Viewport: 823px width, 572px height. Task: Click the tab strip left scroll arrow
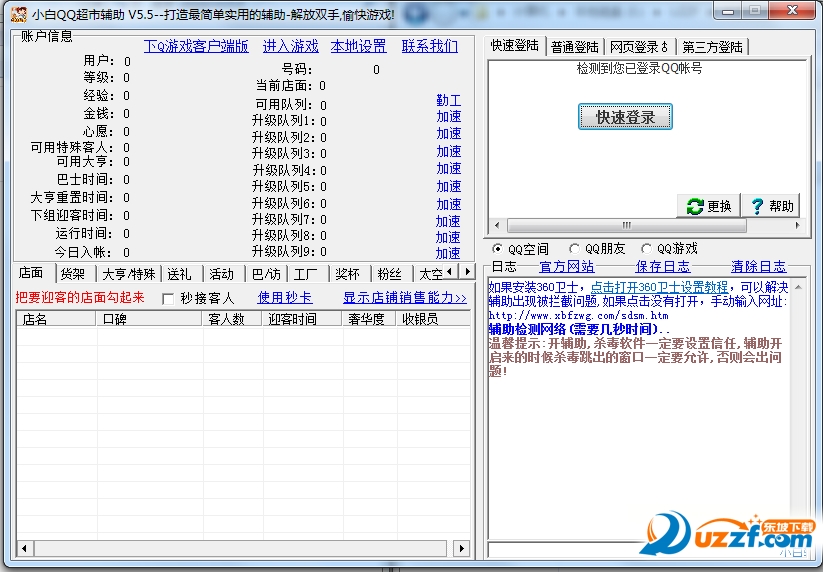pyautogui.click(x=449, y=272)
